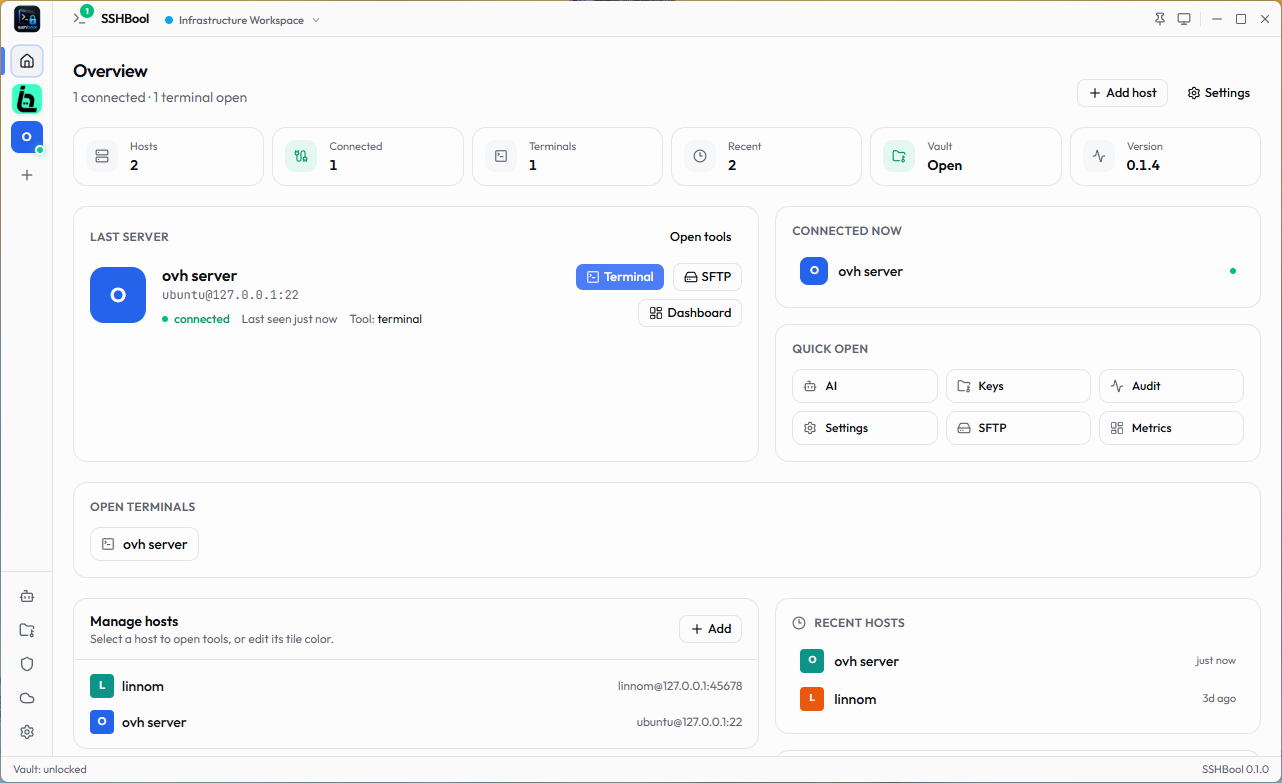Open Settings from the overview header

[1219, 93]
